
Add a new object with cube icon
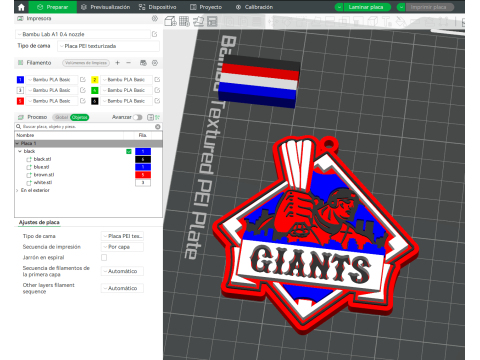170,22
